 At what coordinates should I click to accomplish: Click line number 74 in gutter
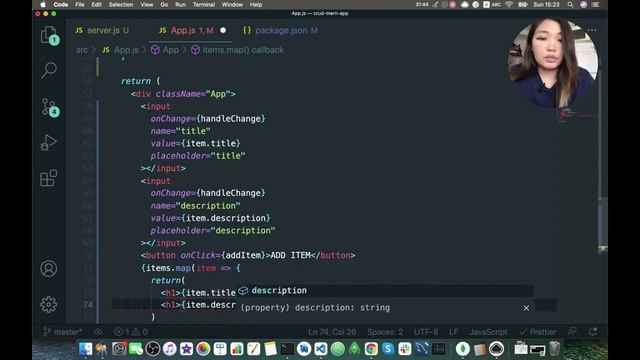pyautogui.click(x=87, y=305)
